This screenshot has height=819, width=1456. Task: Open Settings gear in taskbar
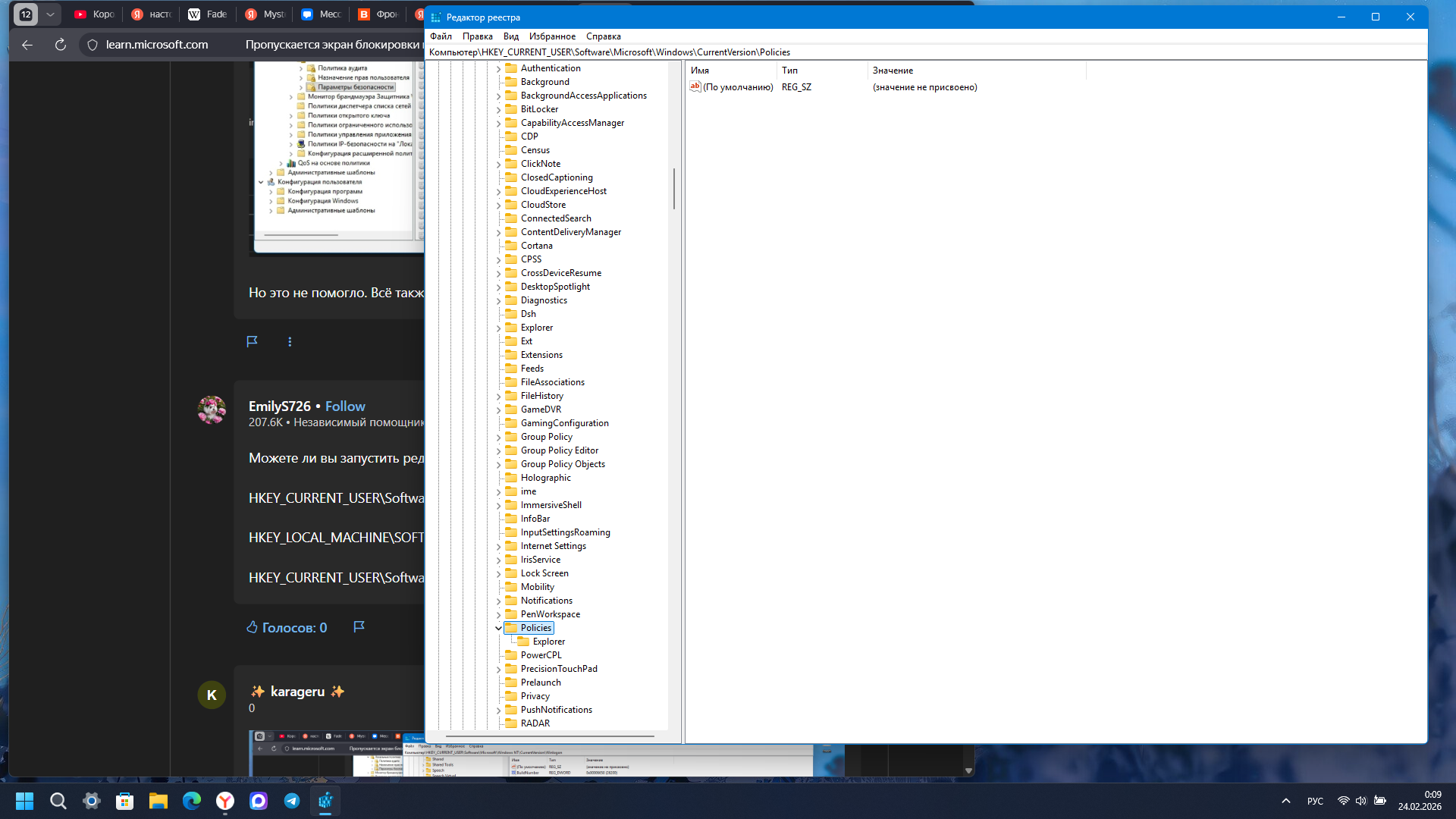92,801
